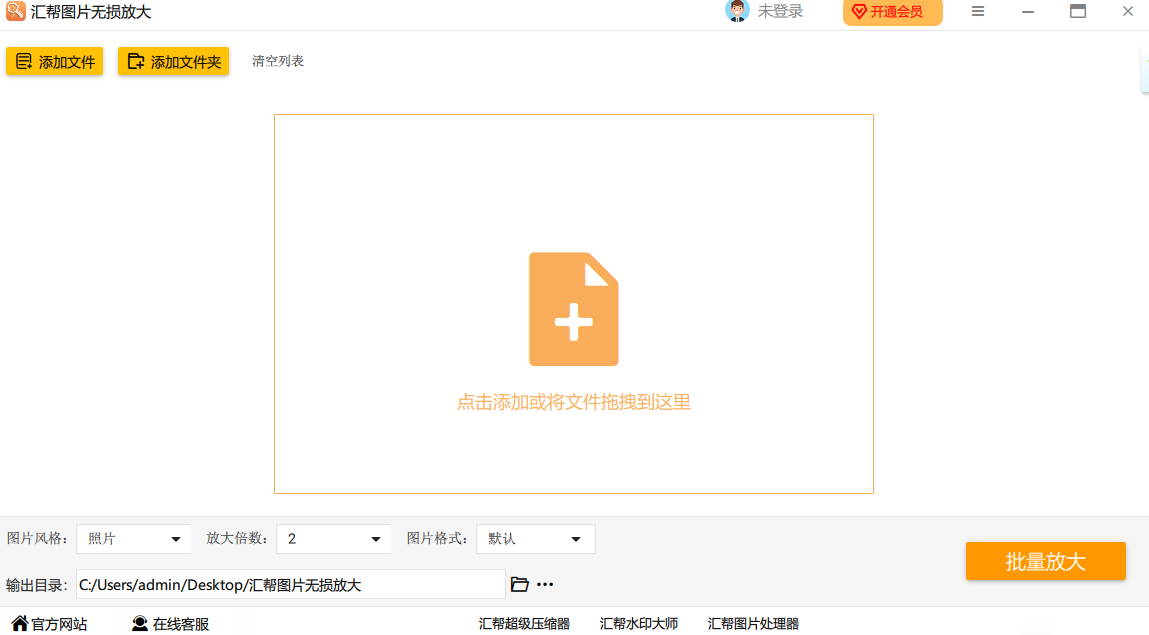
Task: Click the 汇帮图片无损放大 app logo icon
Action: [x=15, y=12]
